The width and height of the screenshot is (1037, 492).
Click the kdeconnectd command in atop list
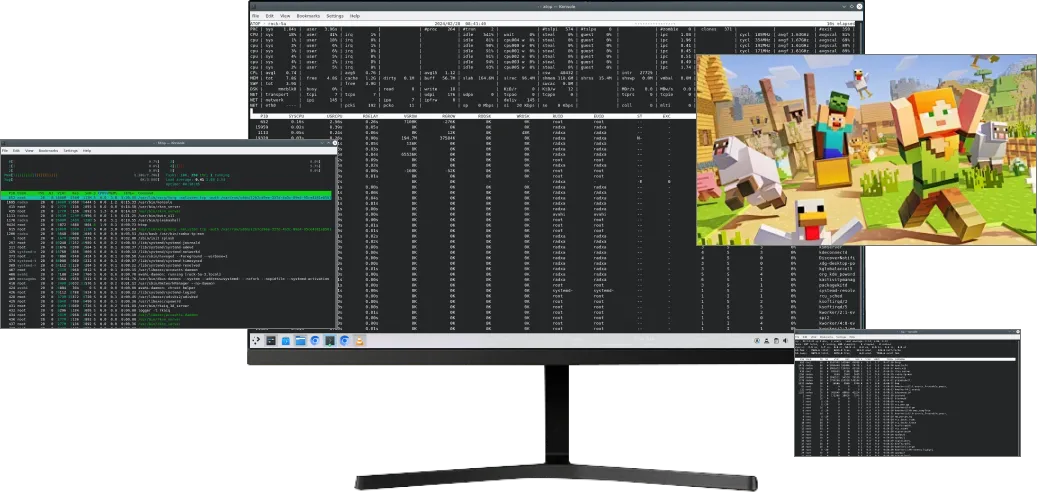[x=833, y=253]
